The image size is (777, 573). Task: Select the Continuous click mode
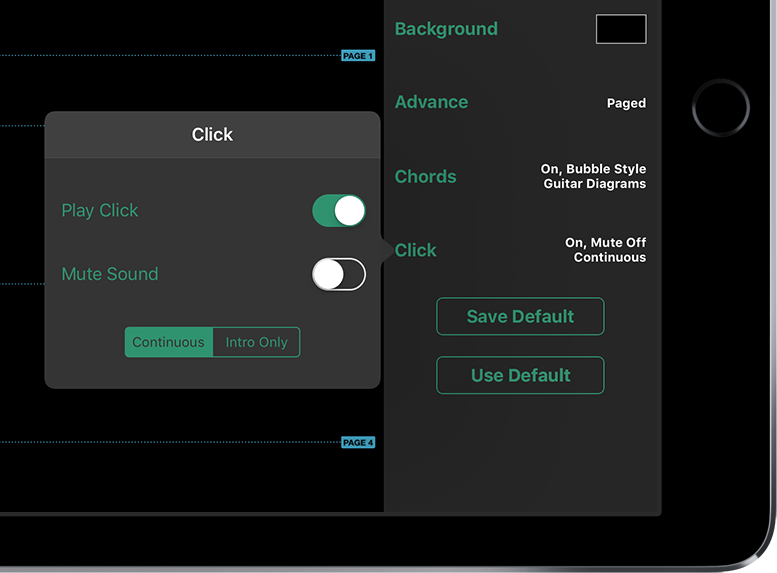click(x=168, y=342)
